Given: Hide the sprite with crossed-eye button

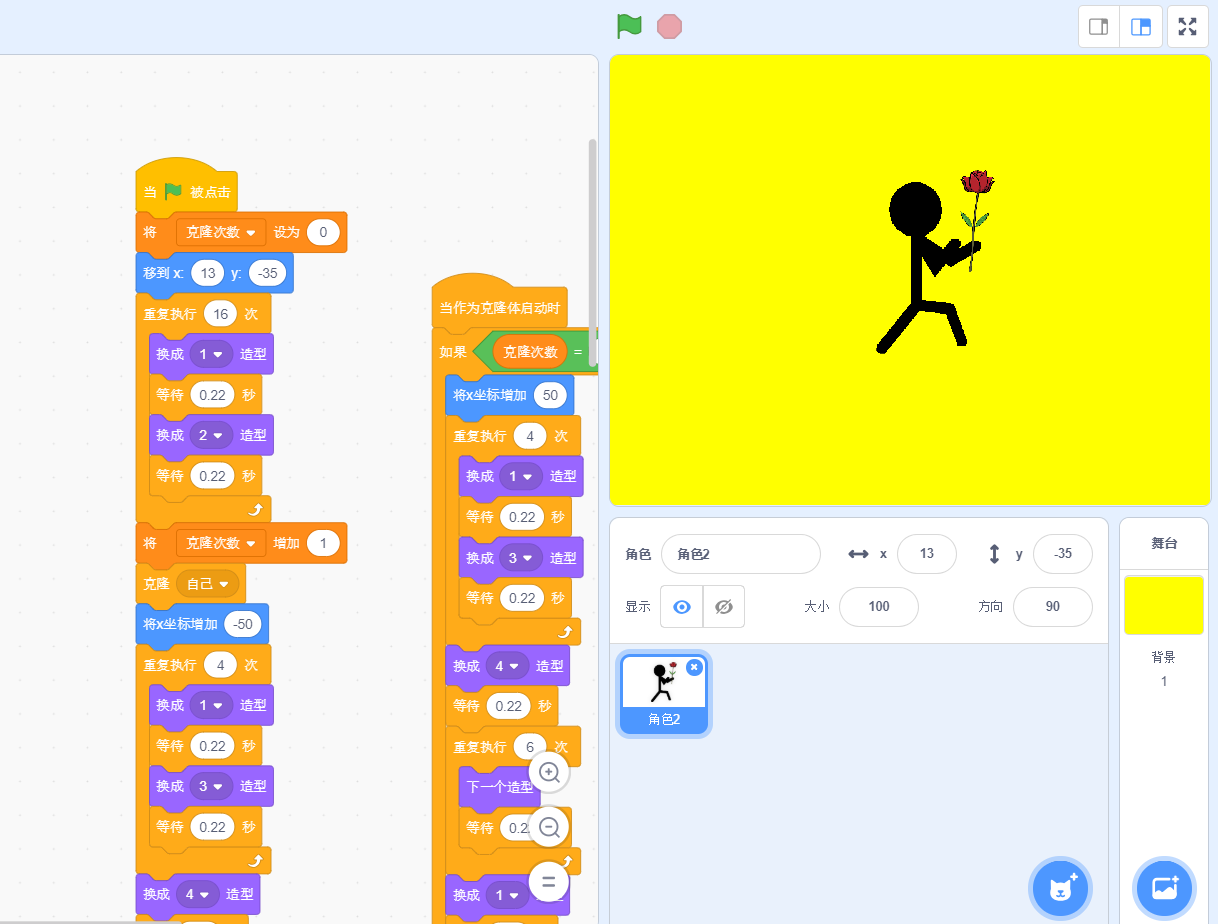Looking at the screenshot, I should 724,607.
